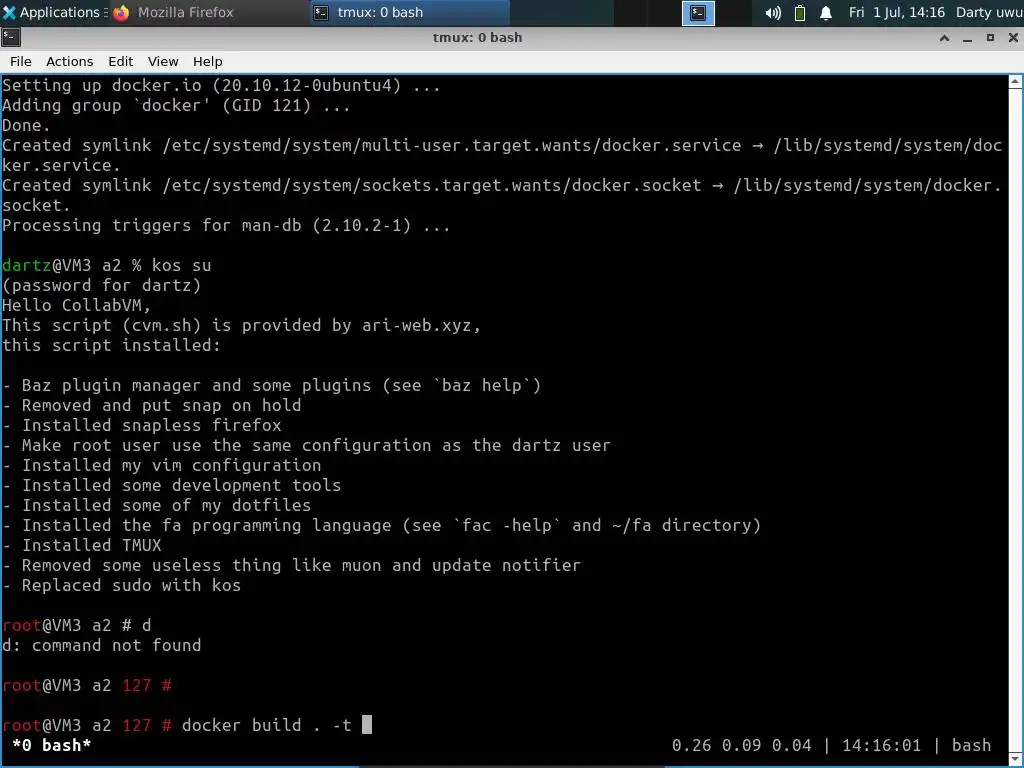
Task: Close the tmux terminal window
Action: pyautogui.click(x=1013, y=38)
